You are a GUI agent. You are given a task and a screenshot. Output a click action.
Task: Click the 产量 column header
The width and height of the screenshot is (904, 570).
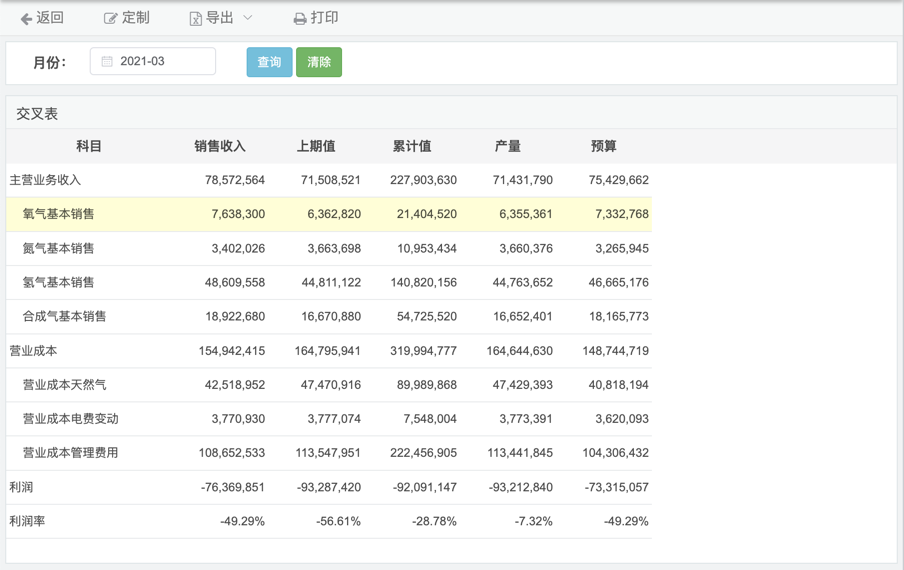[x=508, y=146]
